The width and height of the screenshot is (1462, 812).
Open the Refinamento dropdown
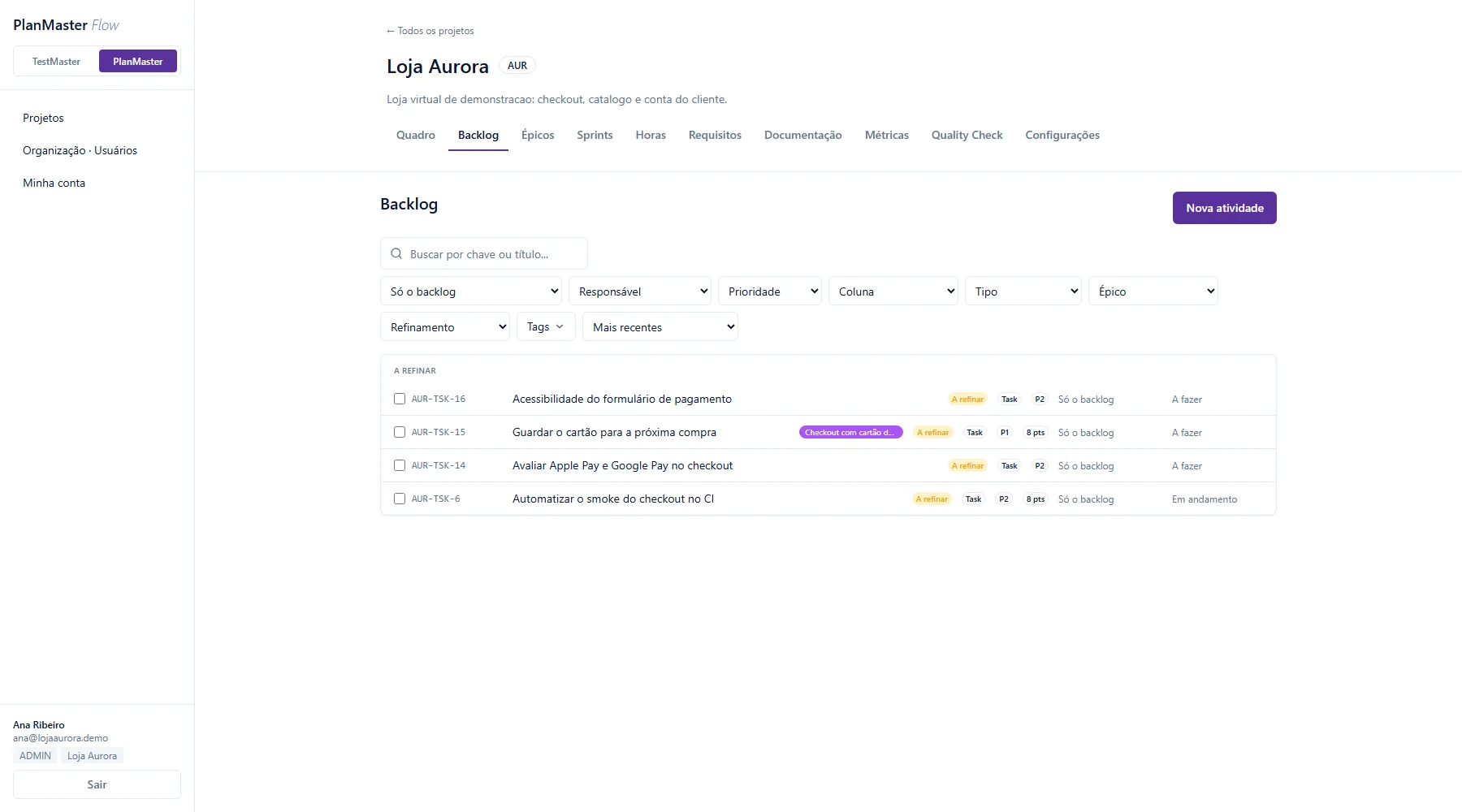point(445,327)
